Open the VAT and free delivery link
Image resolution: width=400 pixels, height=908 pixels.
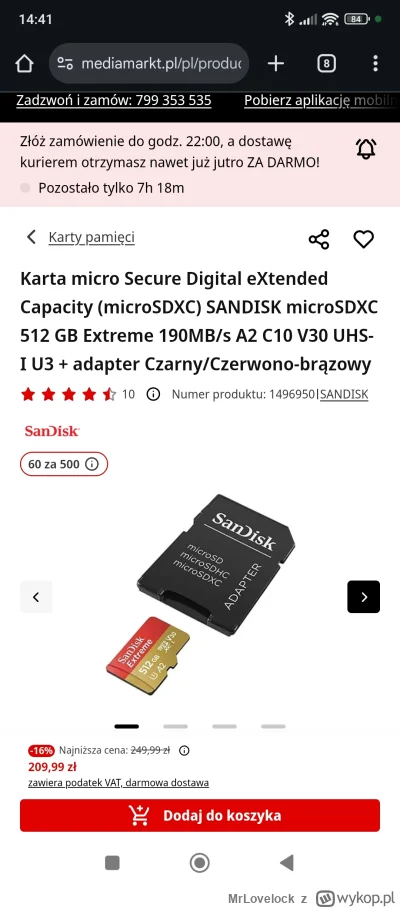(x=119, y=783)
